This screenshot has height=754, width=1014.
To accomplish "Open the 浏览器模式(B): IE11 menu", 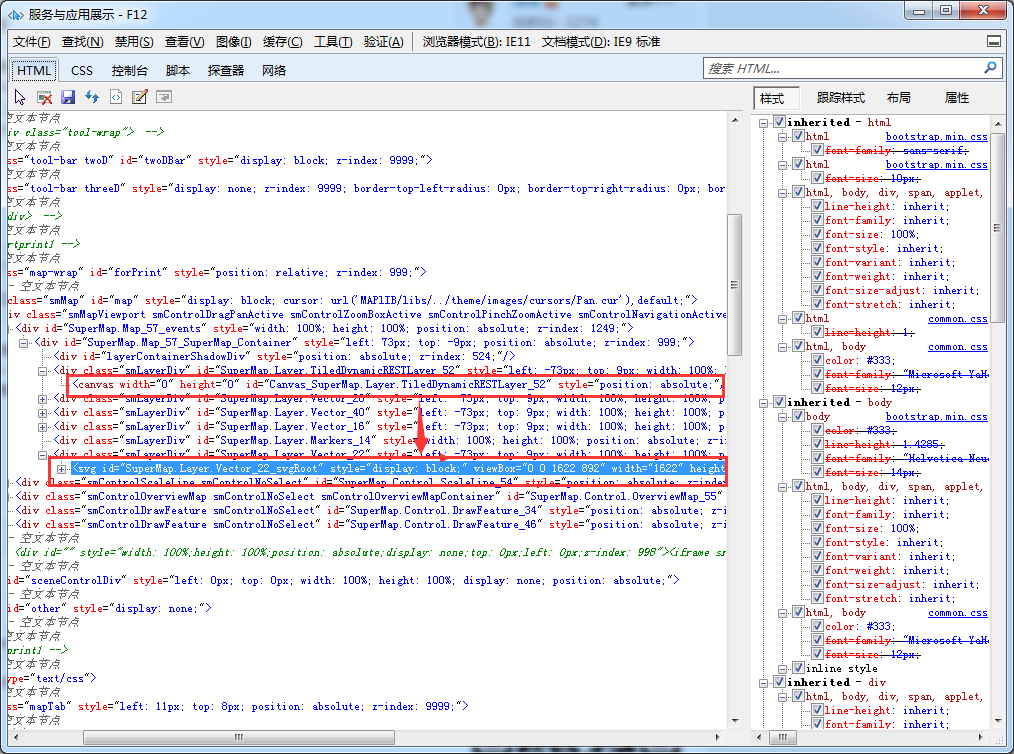I will pyautogui.click(x=477, y=42).
